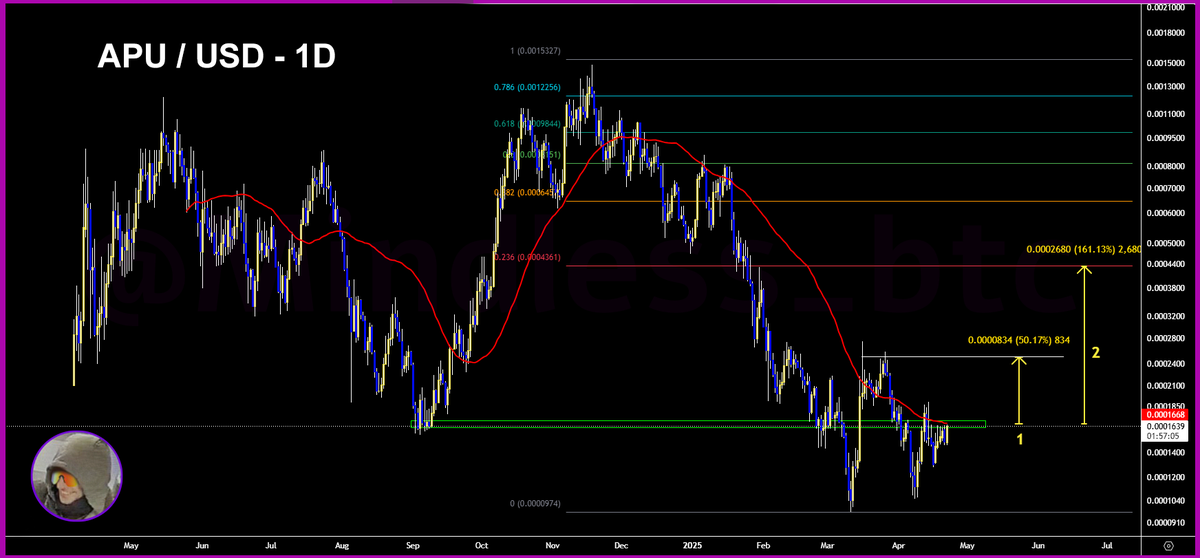Click price axis value 0.0011000
This screenshot has width=1200, height=558.
click(1166, 115)
